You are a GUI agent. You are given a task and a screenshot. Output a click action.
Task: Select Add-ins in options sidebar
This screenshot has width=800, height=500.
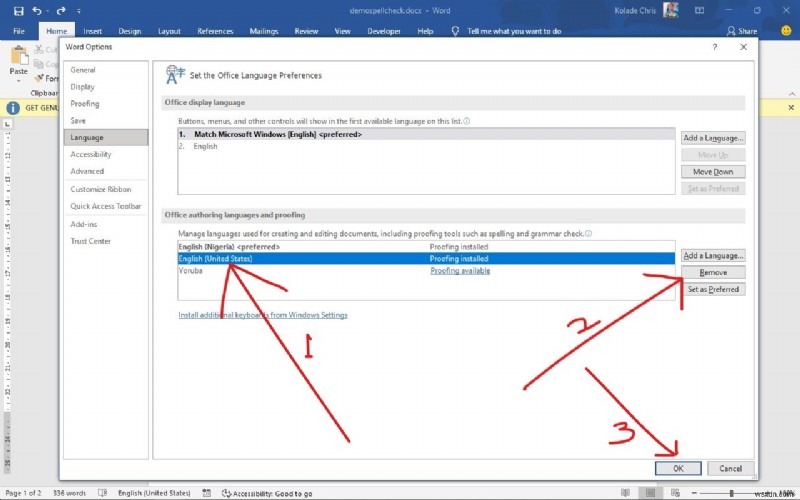point(106,224)
